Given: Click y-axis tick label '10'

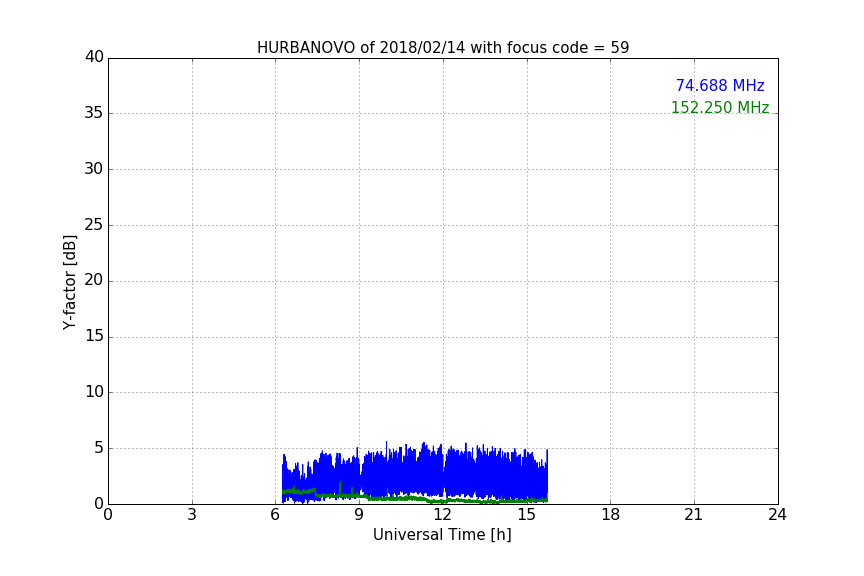Looking at the screenshot, I should point(94,392).
